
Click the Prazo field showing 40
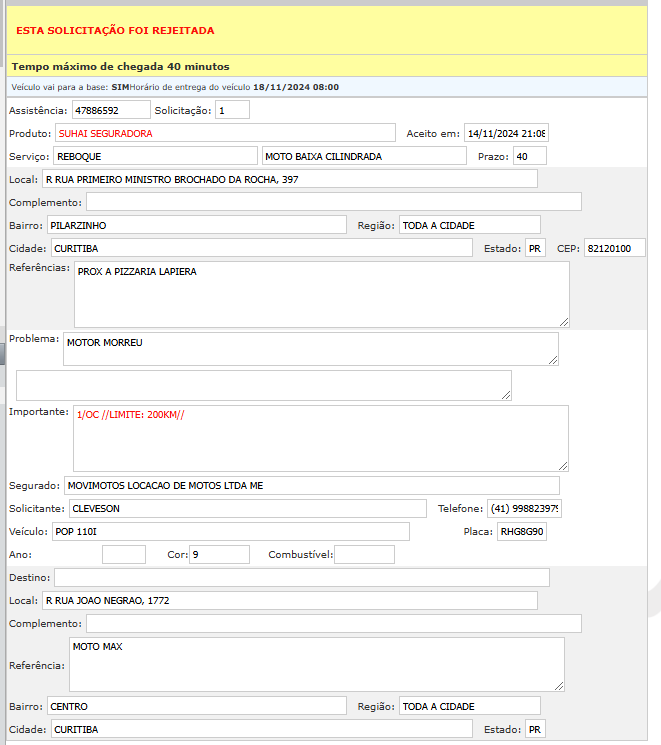point(529,156)
